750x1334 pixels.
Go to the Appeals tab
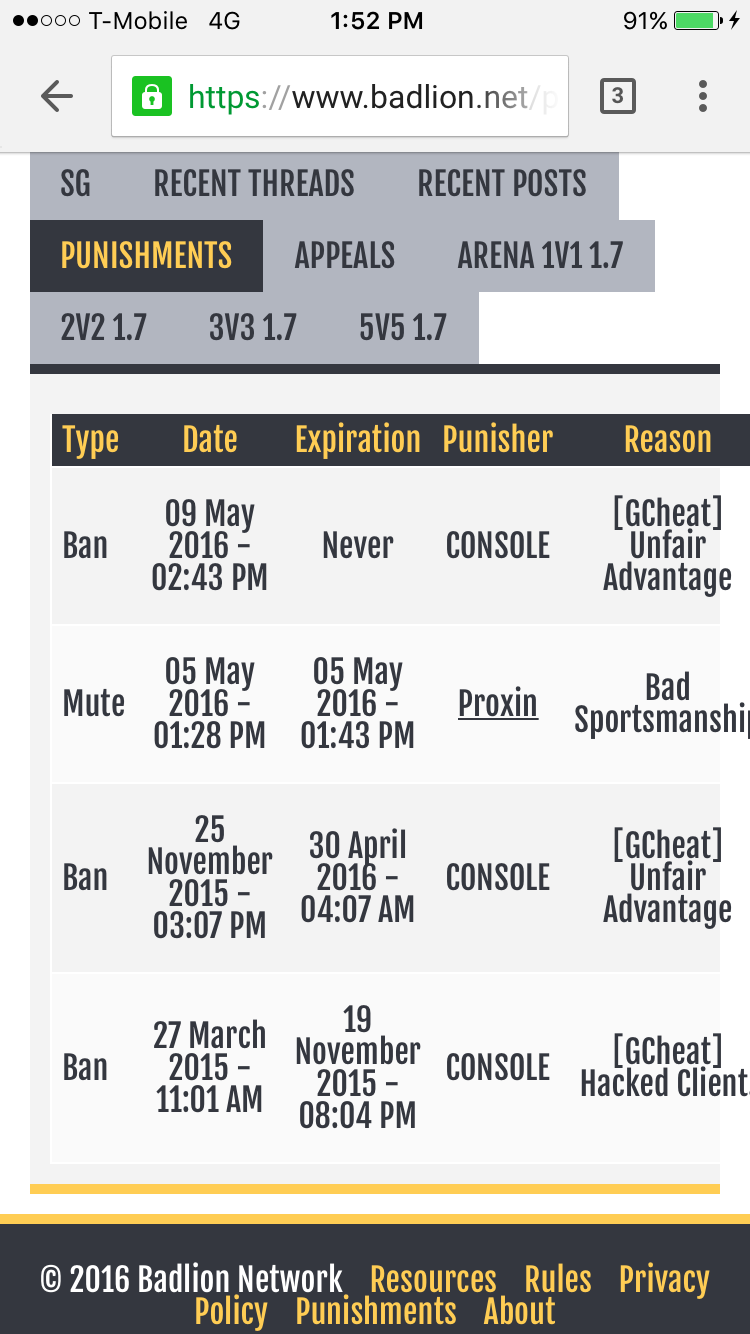tap(345, 256)
